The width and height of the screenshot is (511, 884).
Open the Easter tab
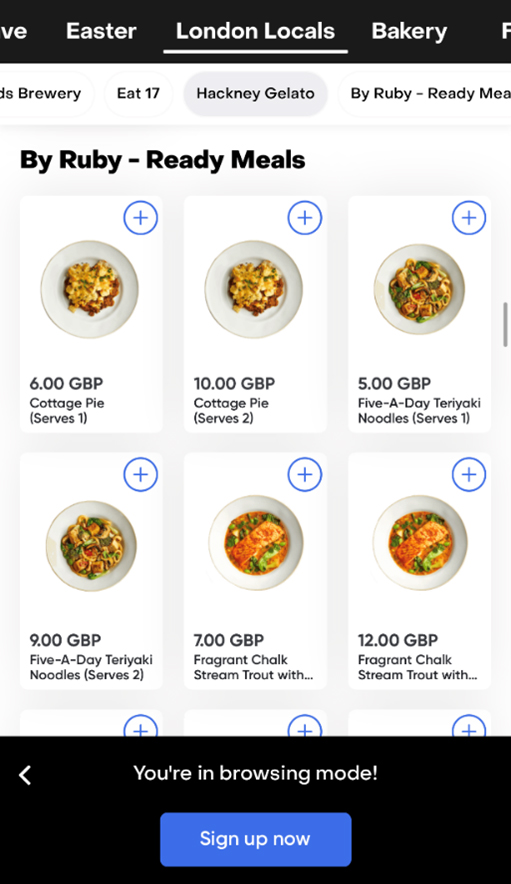[x=101, y=31]
